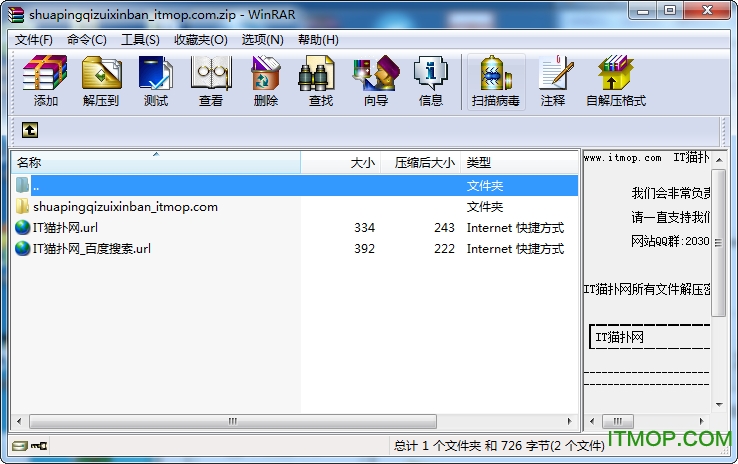Run Virus Scan (扫描病毒) icon
738x464 pixels.
pyautogui.click(x=496, y=81)
